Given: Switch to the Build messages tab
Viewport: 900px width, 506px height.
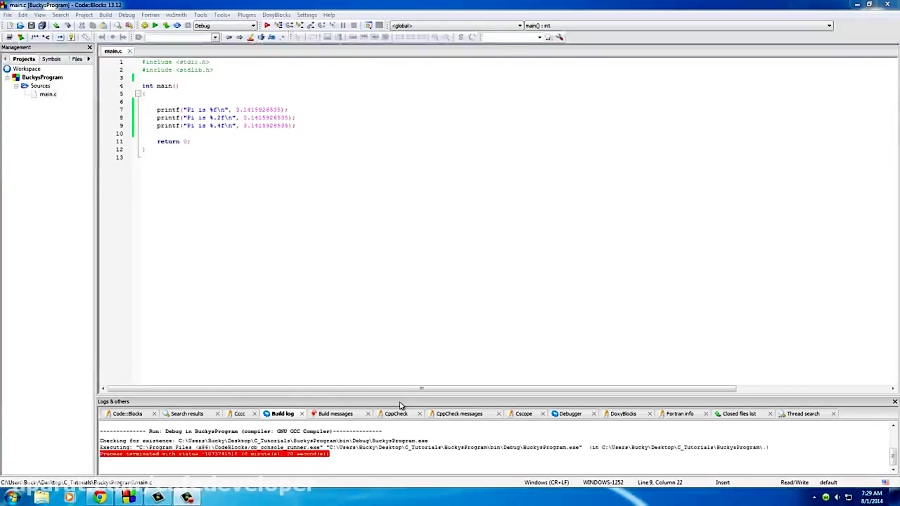Looking at the screenshot, I should [335, 413].
